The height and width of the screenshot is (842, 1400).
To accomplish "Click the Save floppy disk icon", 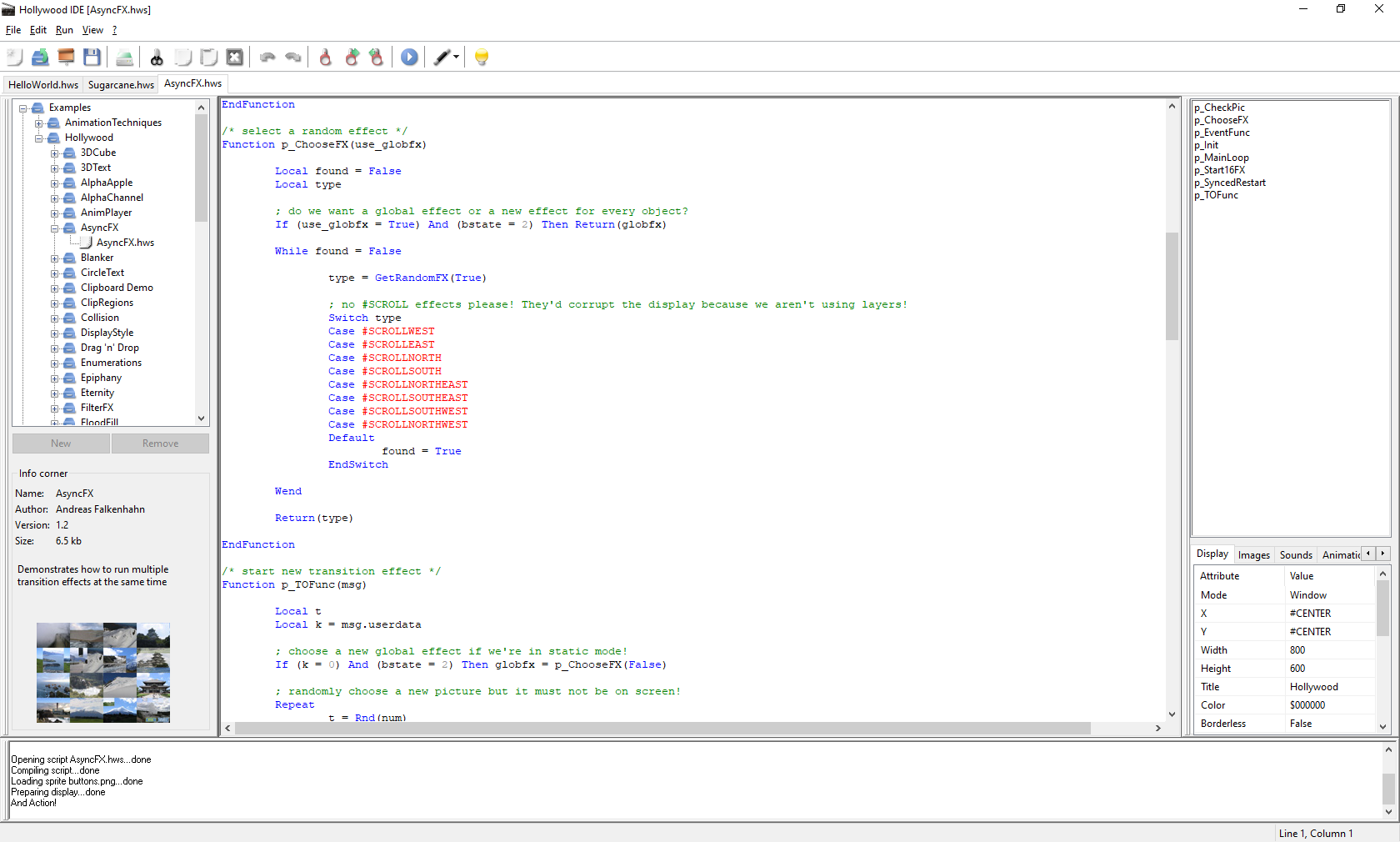I will click(x=92, y=57).
